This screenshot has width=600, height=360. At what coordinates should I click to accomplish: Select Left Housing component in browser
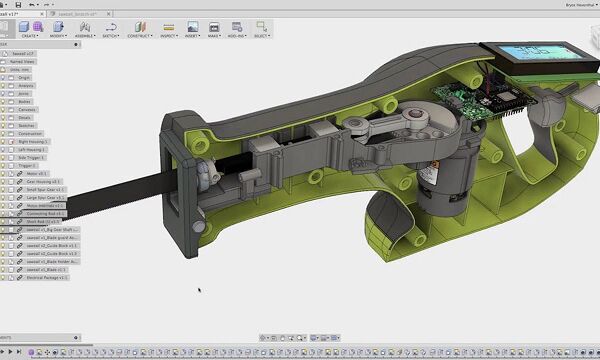pyautogui.click(x=32, y=150)
